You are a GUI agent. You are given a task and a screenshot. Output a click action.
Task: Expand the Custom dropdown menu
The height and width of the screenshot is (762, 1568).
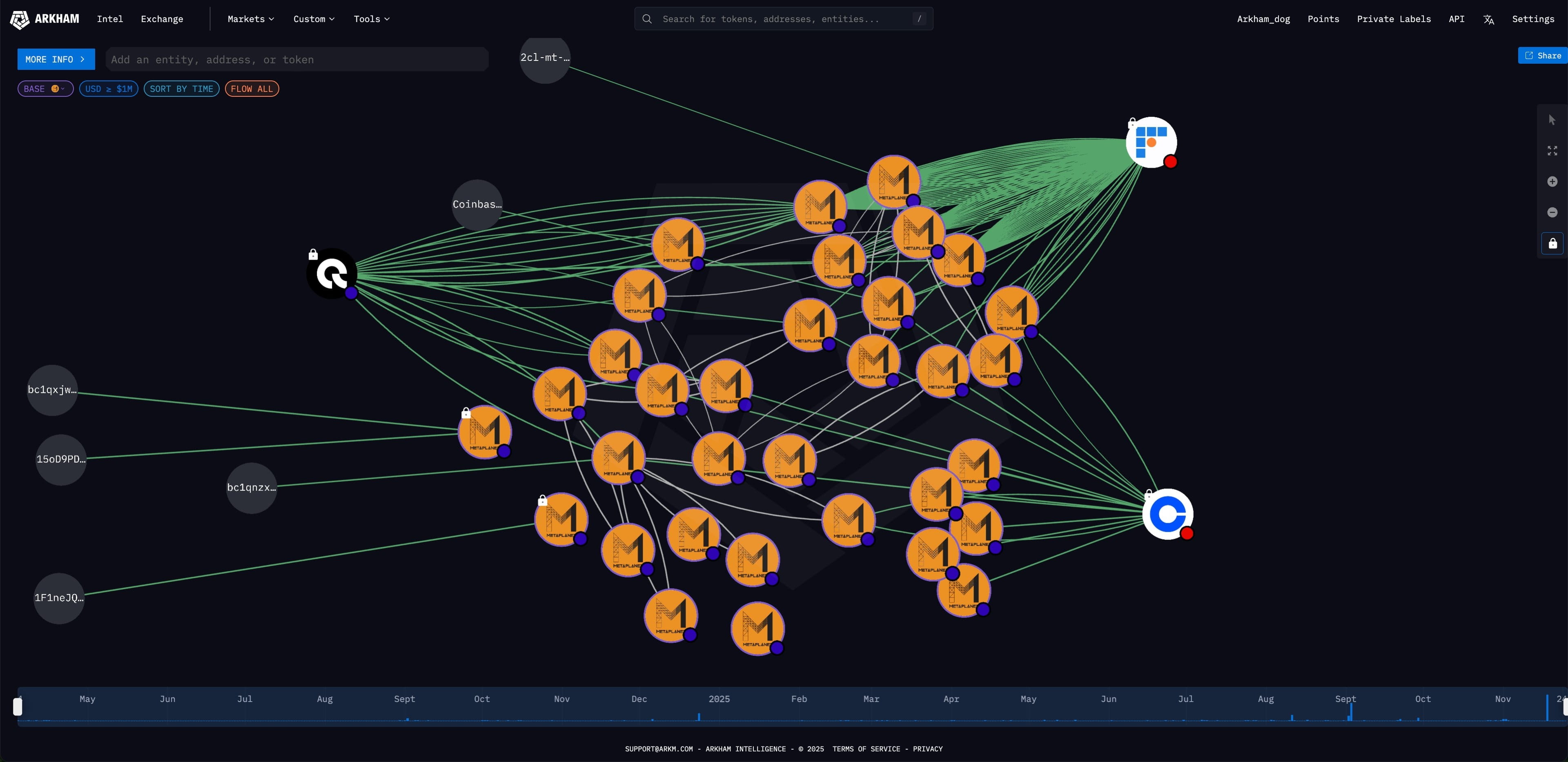(314, 19)
